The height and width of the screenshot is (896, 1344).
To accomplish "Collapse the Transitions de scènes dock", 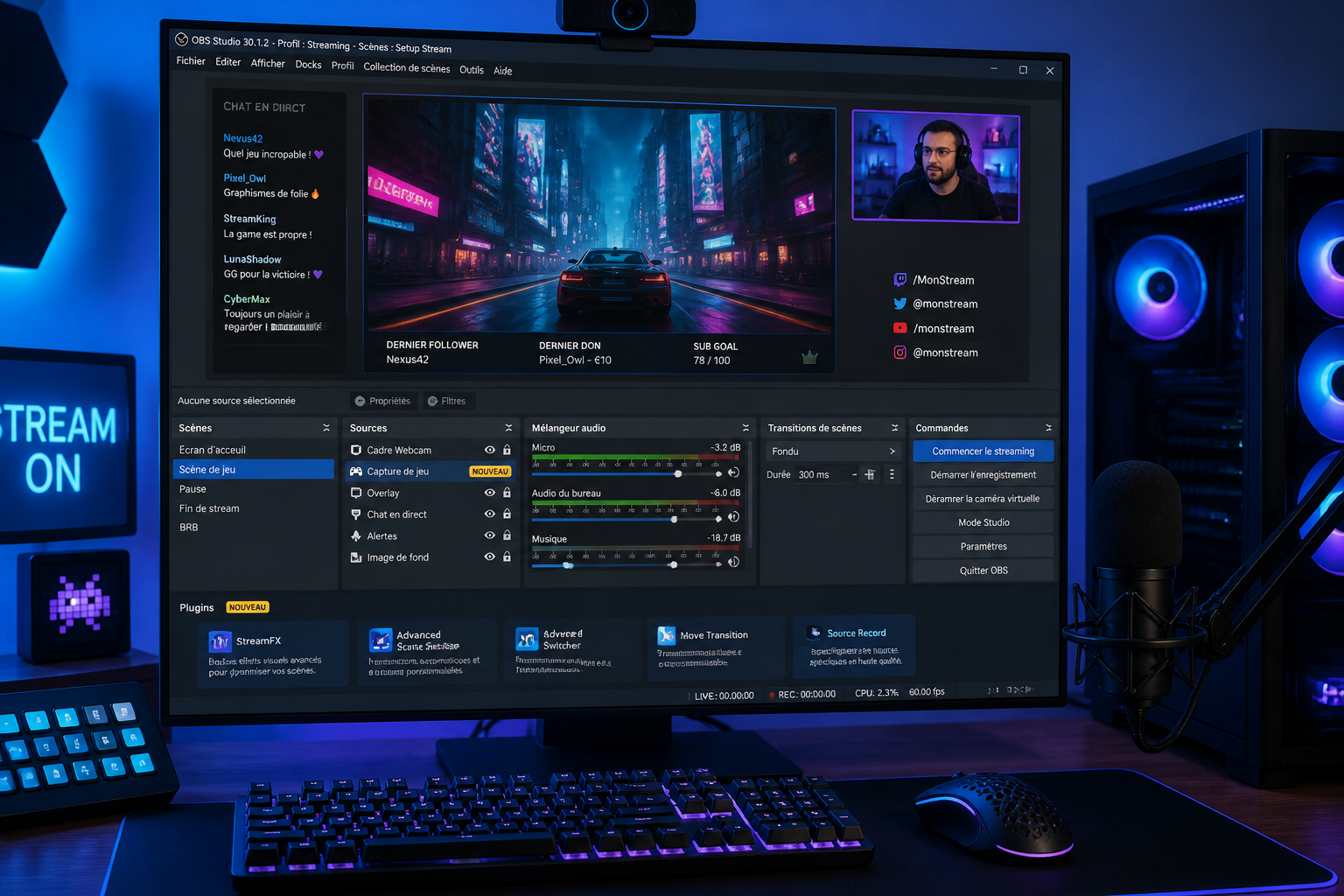I will point(894,428).
